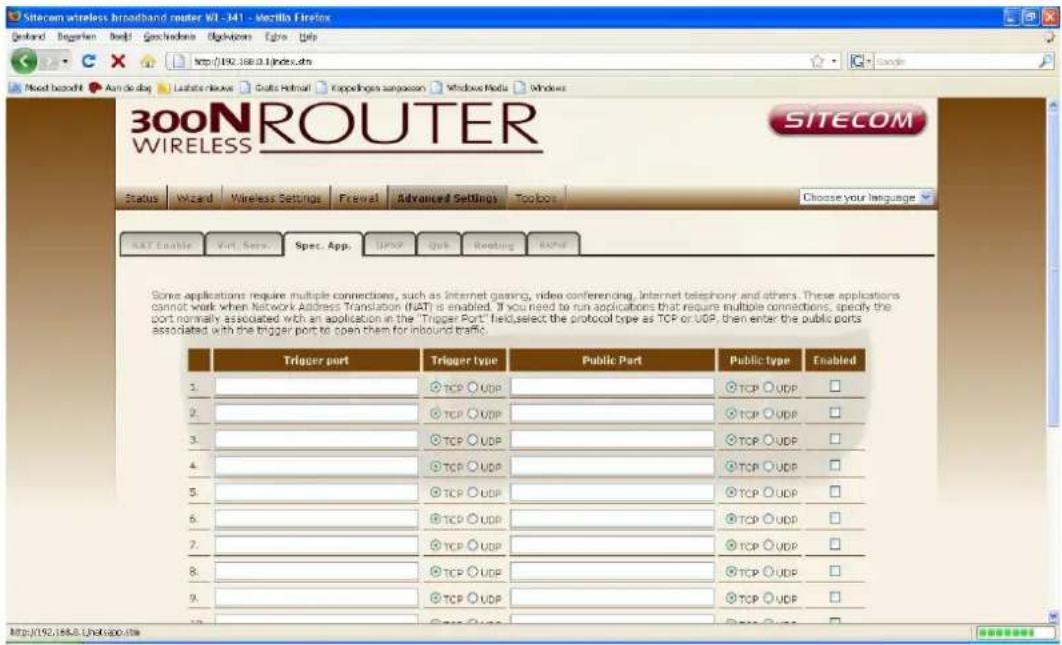
Task: Open the Advanced Settings tab
Action: coord(447,199)
